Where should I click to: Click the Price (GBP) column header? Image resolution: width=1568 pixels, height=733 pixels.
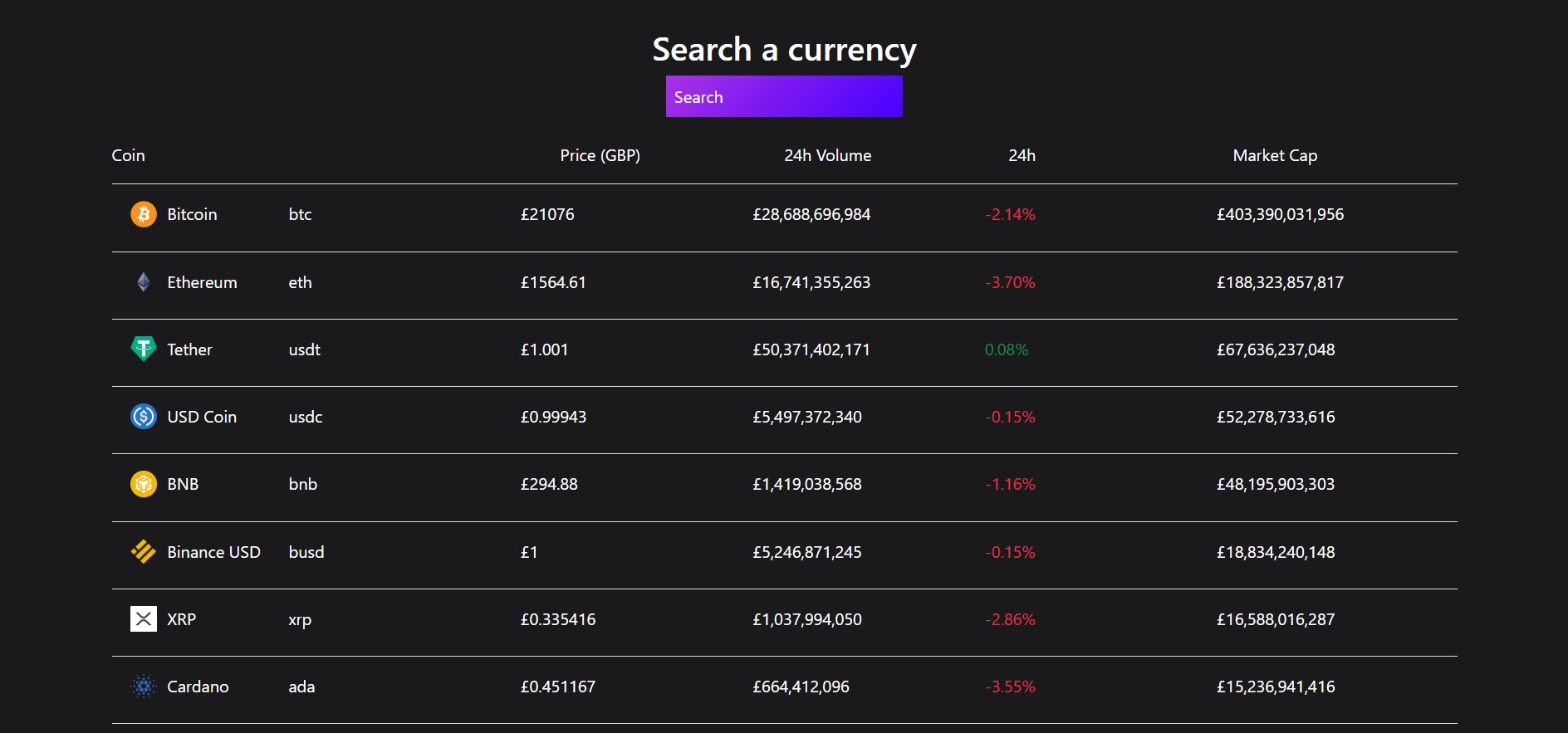point(600,155)
